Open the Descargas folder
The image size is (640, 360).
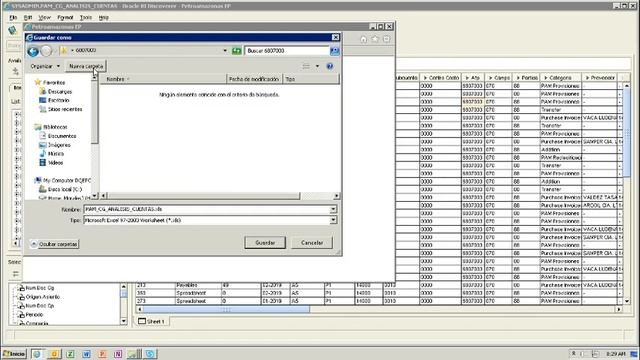pyautogui.click(x=60, y=91)
